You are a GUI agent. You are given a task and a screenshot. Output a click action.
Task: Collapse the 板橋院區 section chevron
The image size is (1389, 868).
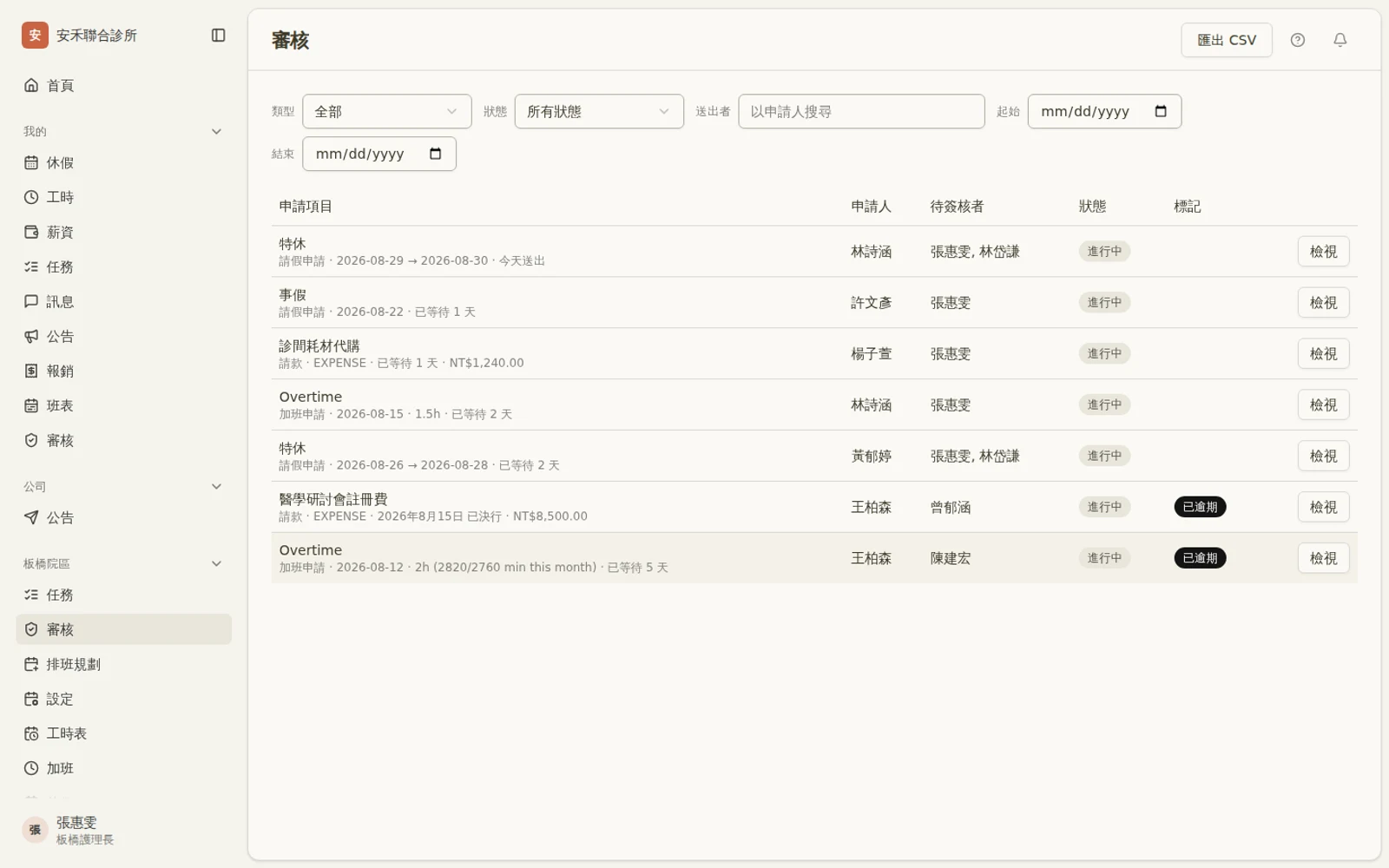(217, 564)
